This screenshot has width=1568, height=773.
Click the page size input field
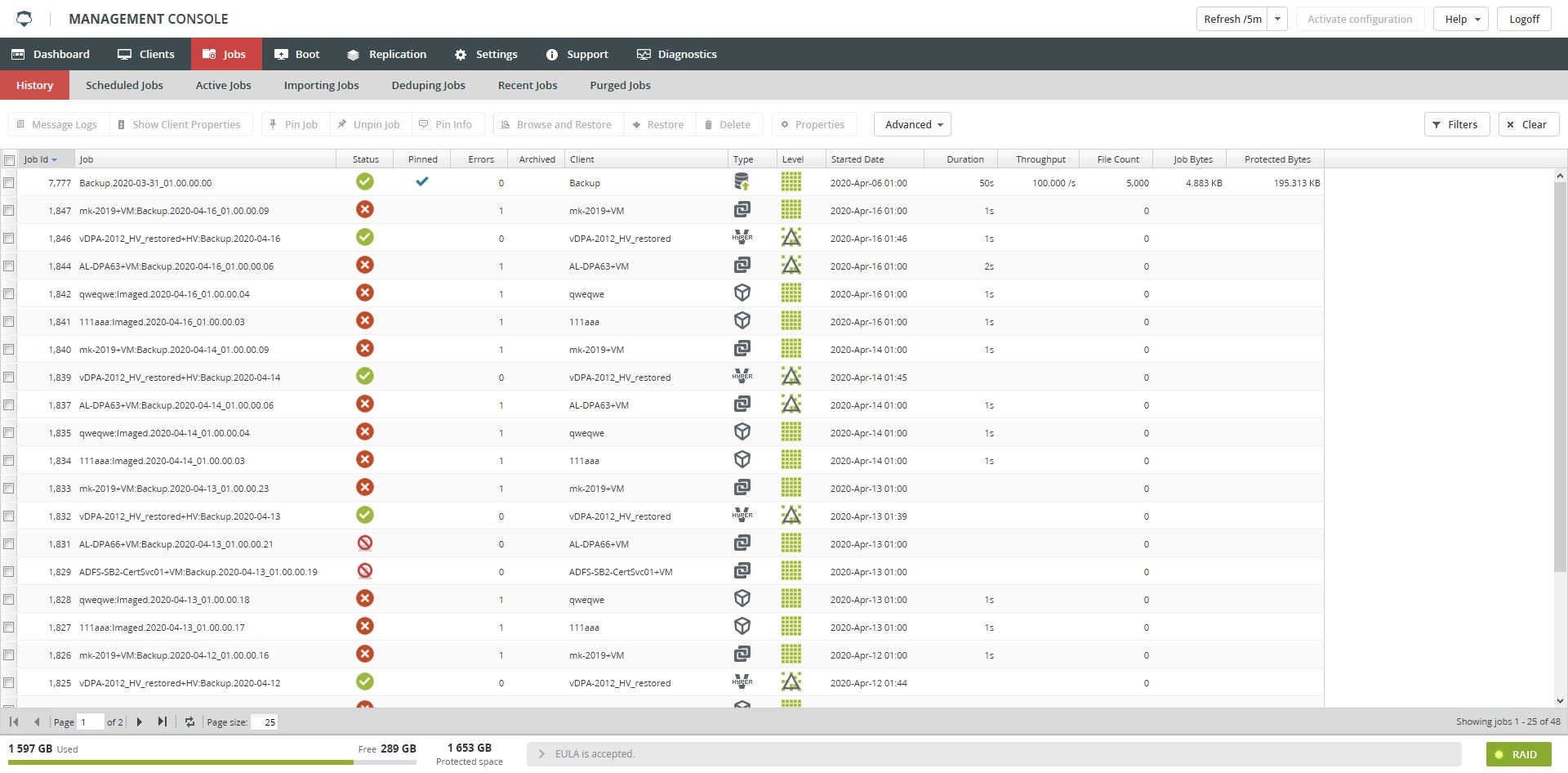(265, 722)
